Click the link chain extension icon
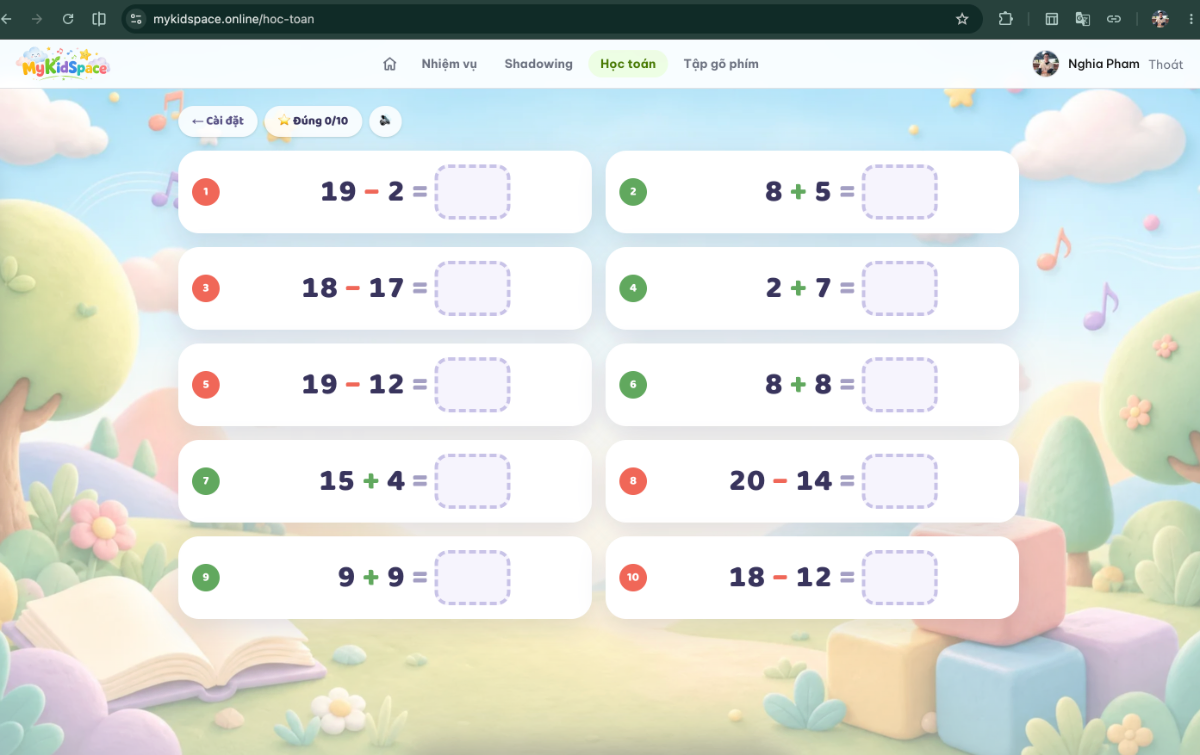The width and height of the screenshot is (1200, 755). click(1113, 19)
